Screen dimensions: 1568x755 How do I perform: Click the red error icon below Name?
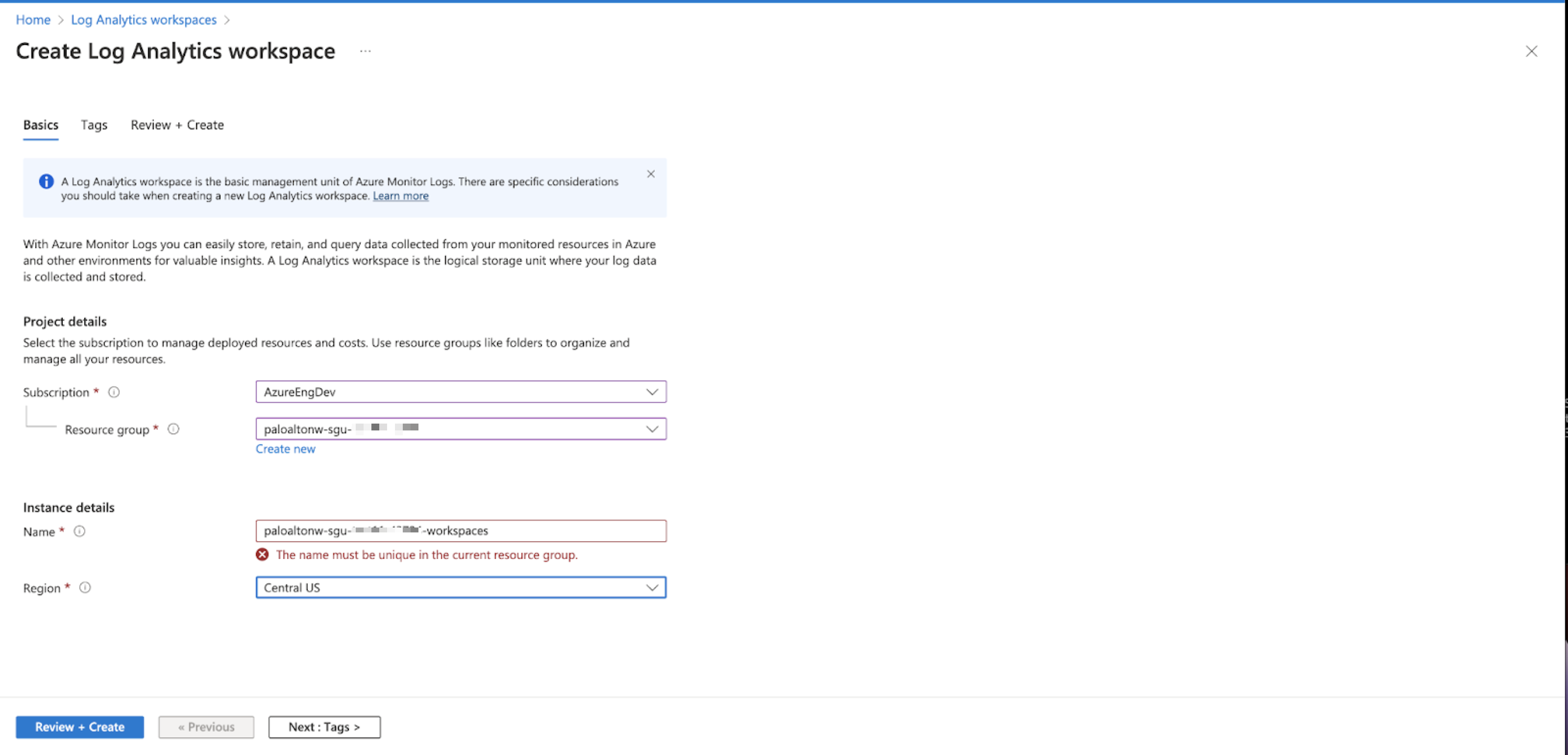(262, 554)
